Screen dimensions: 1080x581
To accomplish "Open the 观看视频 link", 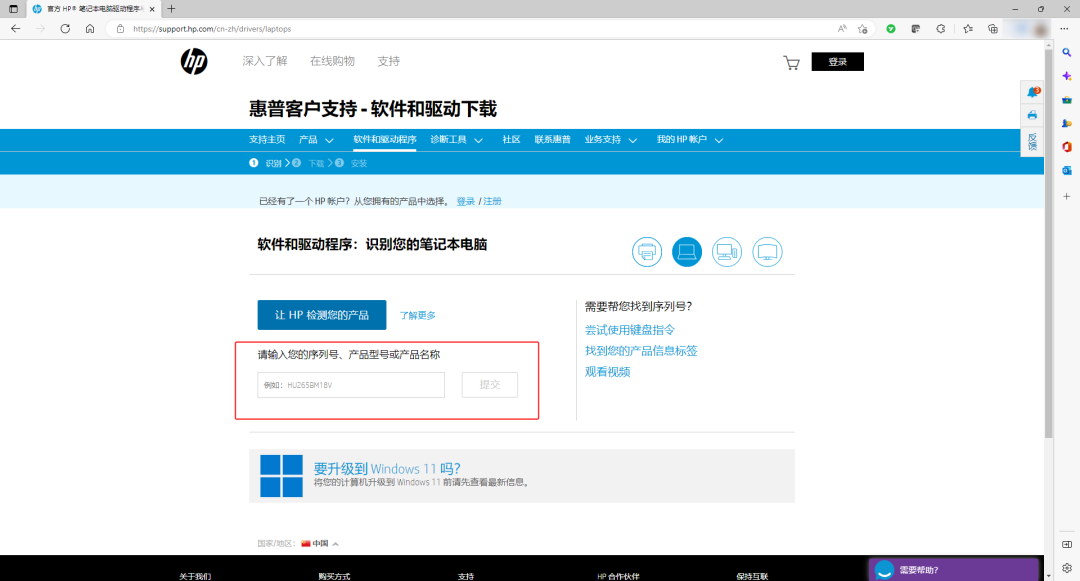I will [x=608, y=372].
